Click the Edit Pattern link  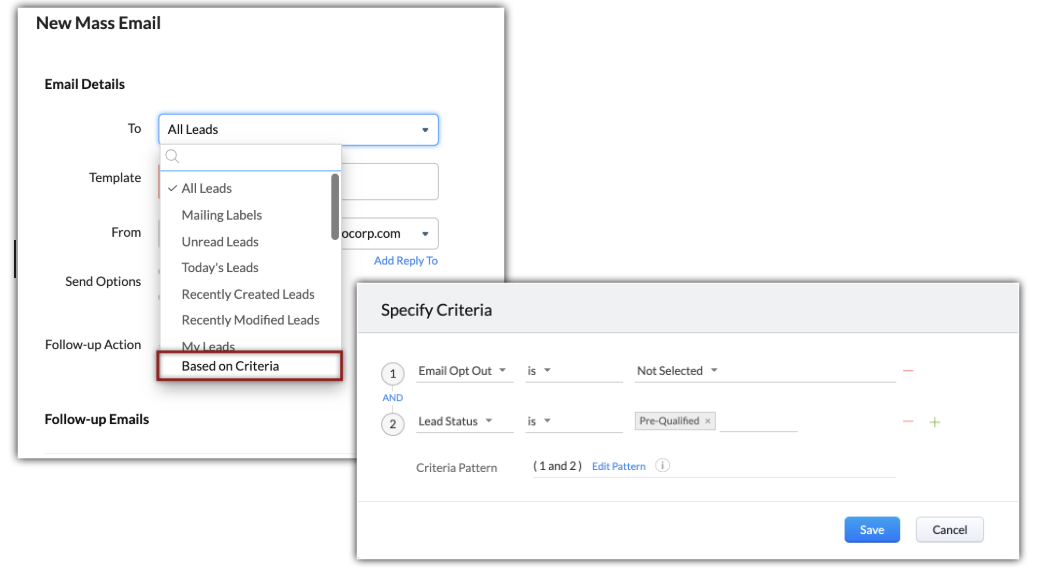click(x=618, y=466)
